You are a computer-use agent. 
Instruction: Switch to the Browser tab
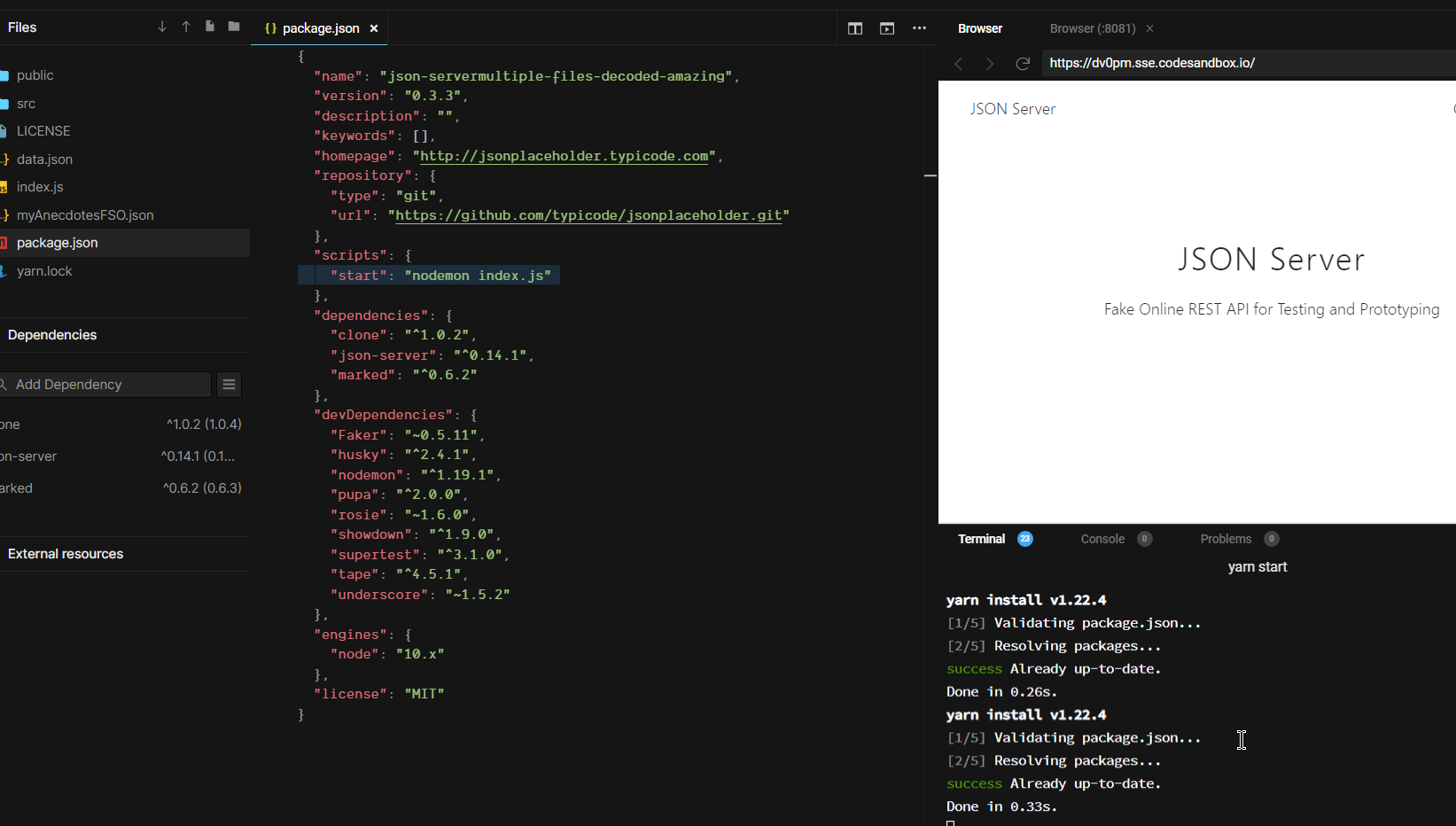click(x=980, y=28)
